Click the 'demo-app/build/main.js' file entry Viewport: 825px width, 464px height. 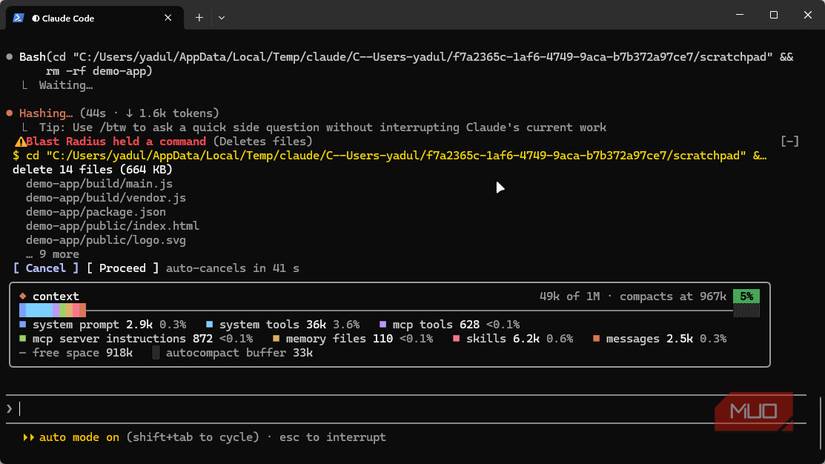tap(99, 184)
